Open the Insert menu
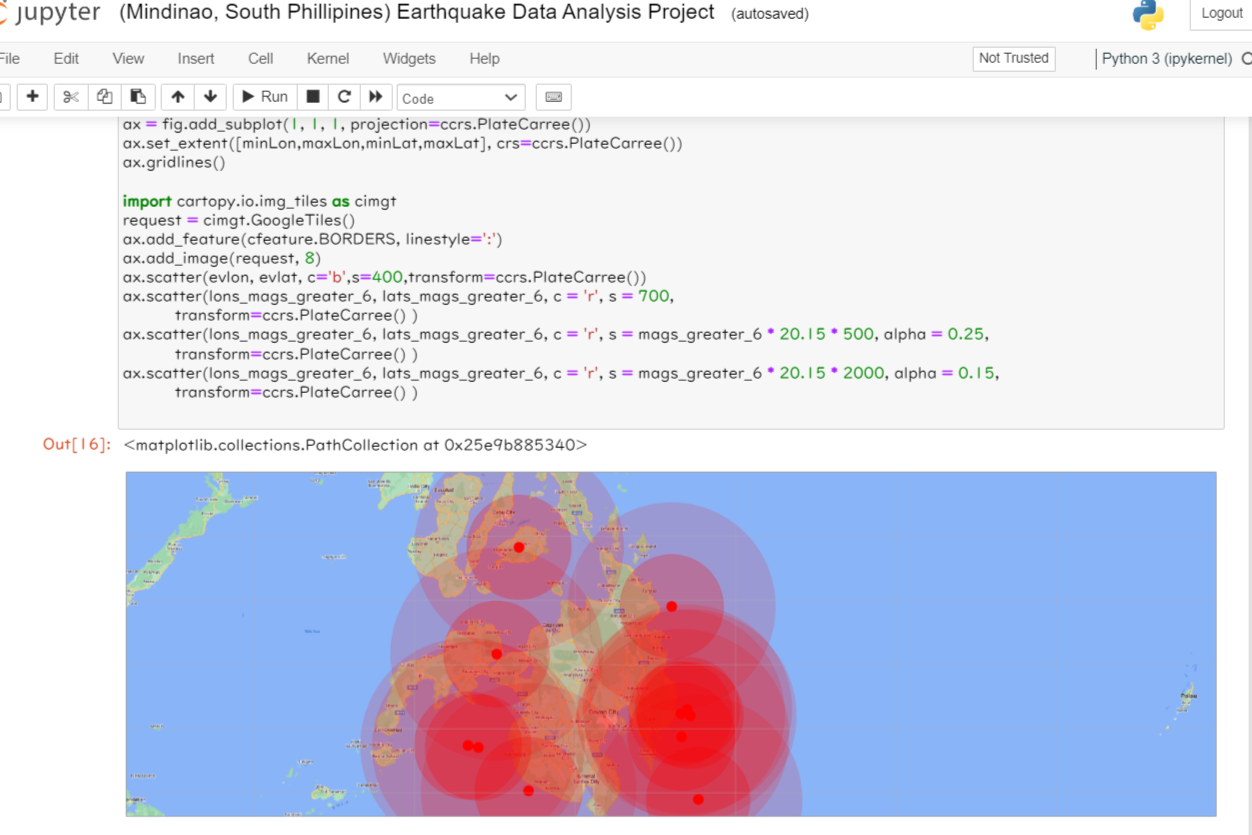1252x835 pixels. pyautogui.click(x=196, y=58)
